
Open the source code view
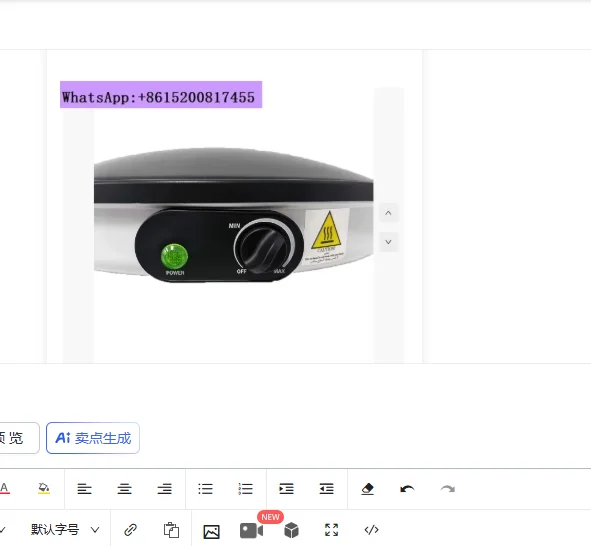pos(371,530)
